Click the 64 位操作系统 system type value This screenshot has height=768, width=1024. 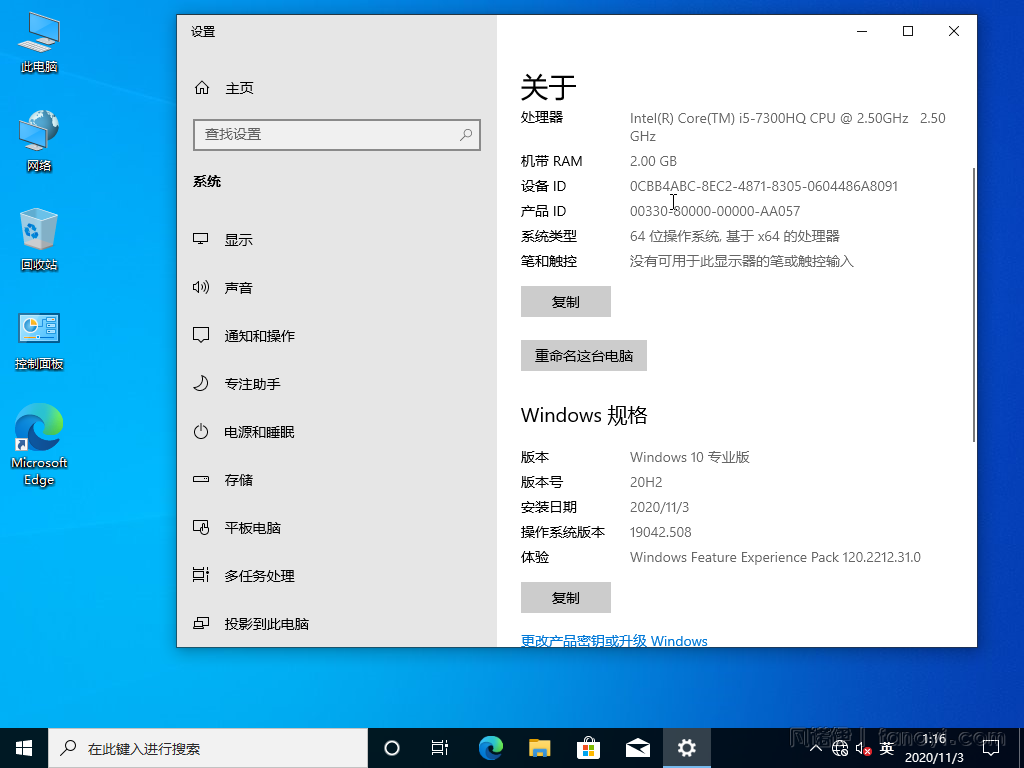735,236
